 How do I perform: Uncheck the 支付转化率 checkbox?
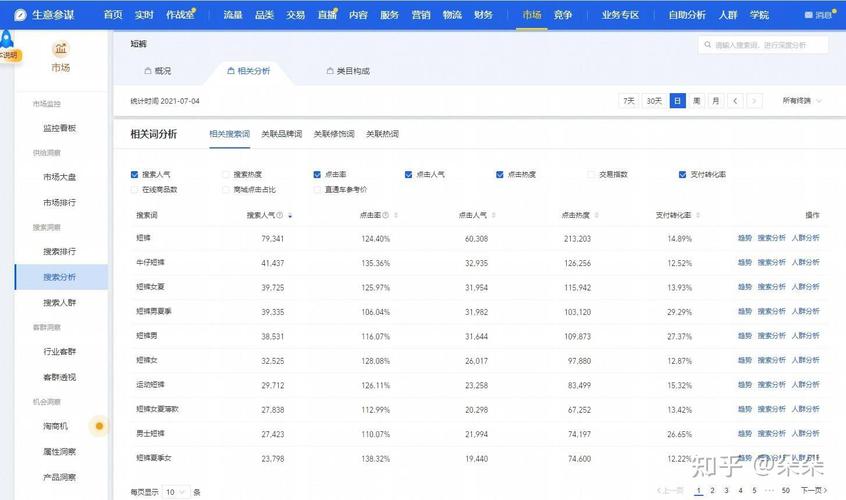pos(683,174)
